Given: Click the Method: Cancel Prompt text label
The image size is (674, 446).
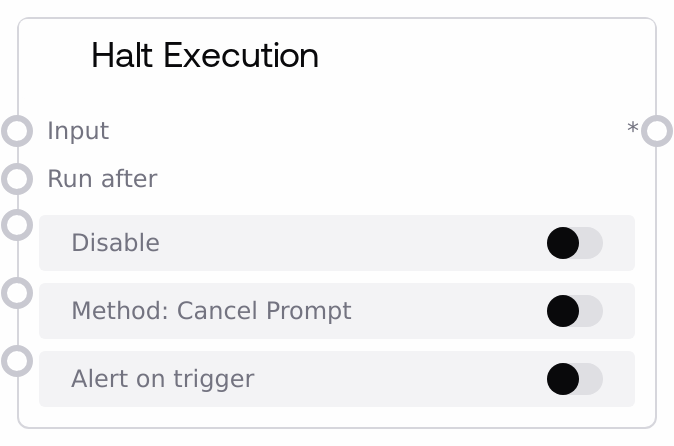Looking at the screenshot, I should [211, 311].
